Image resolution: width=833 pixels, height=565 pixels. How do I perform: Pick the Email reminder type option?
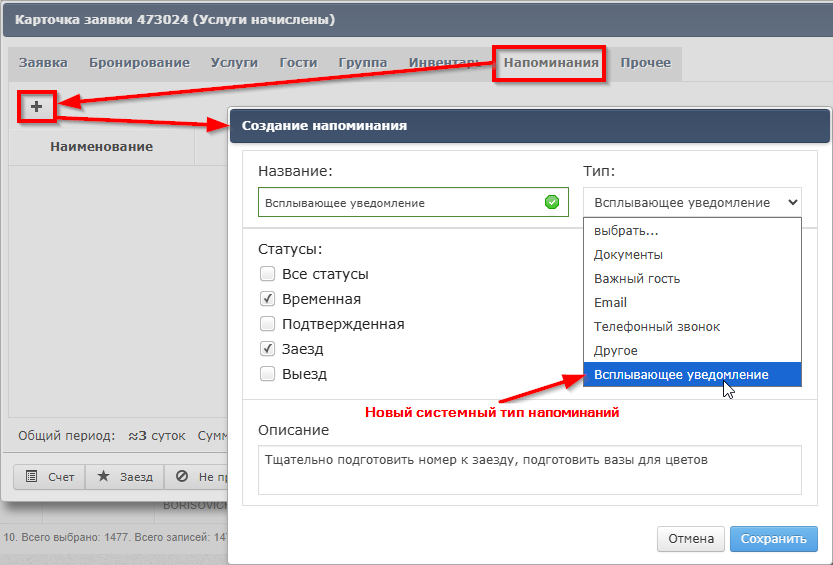(611, 302)
